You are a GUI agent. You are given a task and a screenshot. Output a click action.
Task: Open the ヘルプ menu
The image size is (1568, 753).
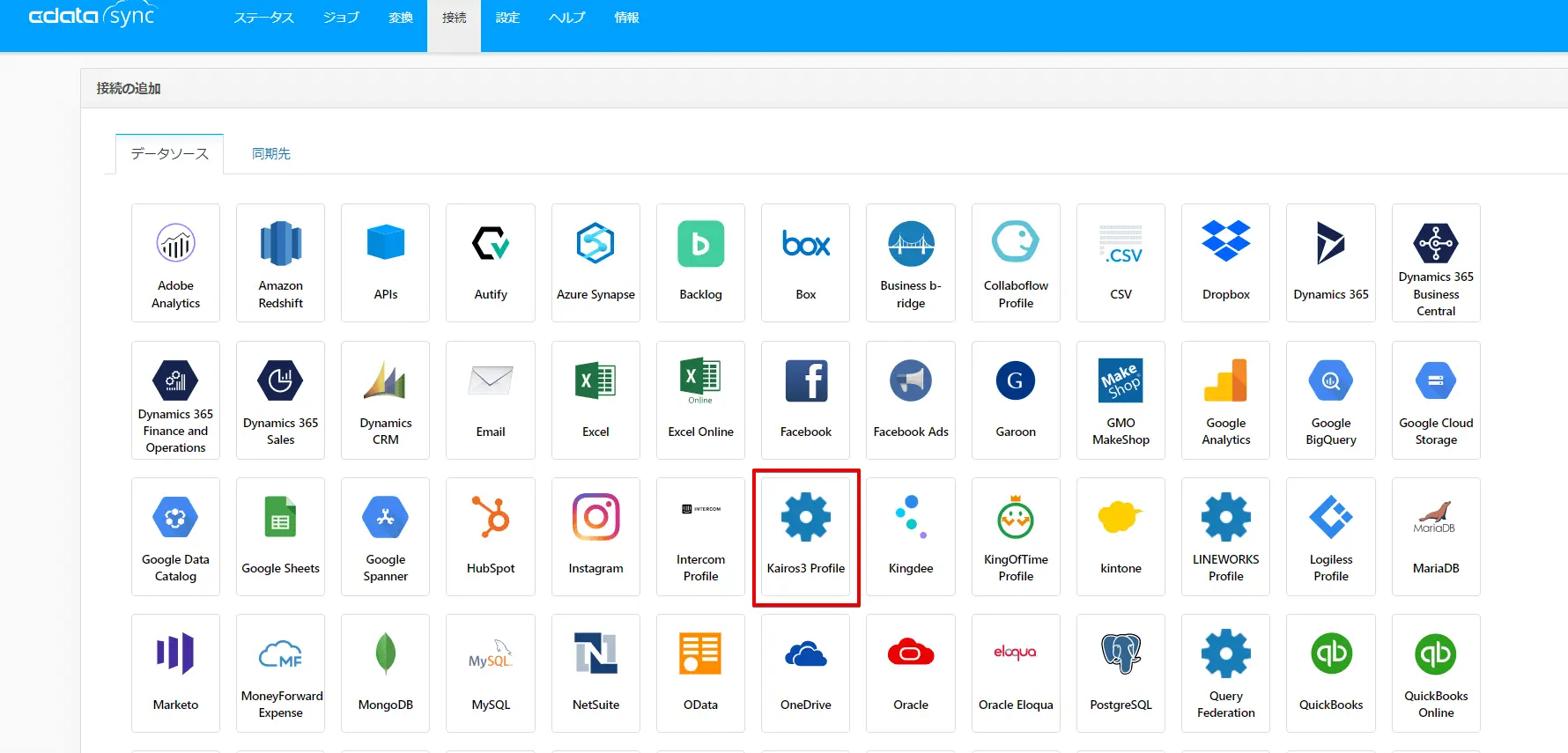[x=567, y=18]
